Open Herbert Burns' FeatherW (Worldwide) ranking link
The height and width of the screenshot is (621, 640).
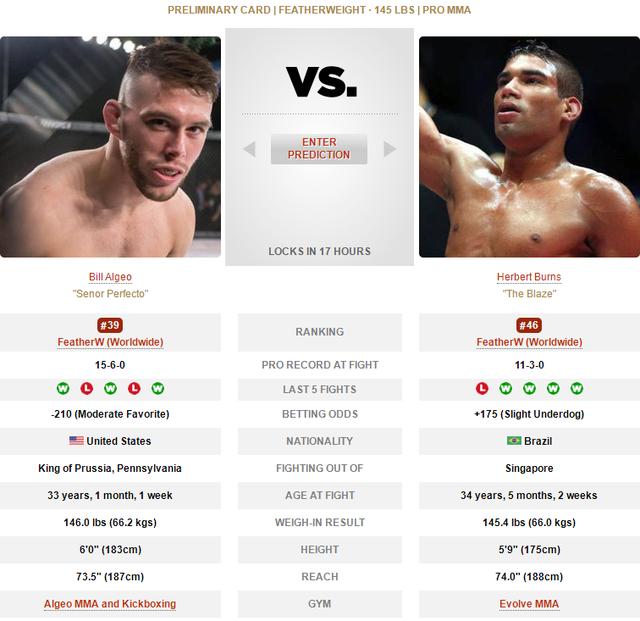click(x=529, y=342)
